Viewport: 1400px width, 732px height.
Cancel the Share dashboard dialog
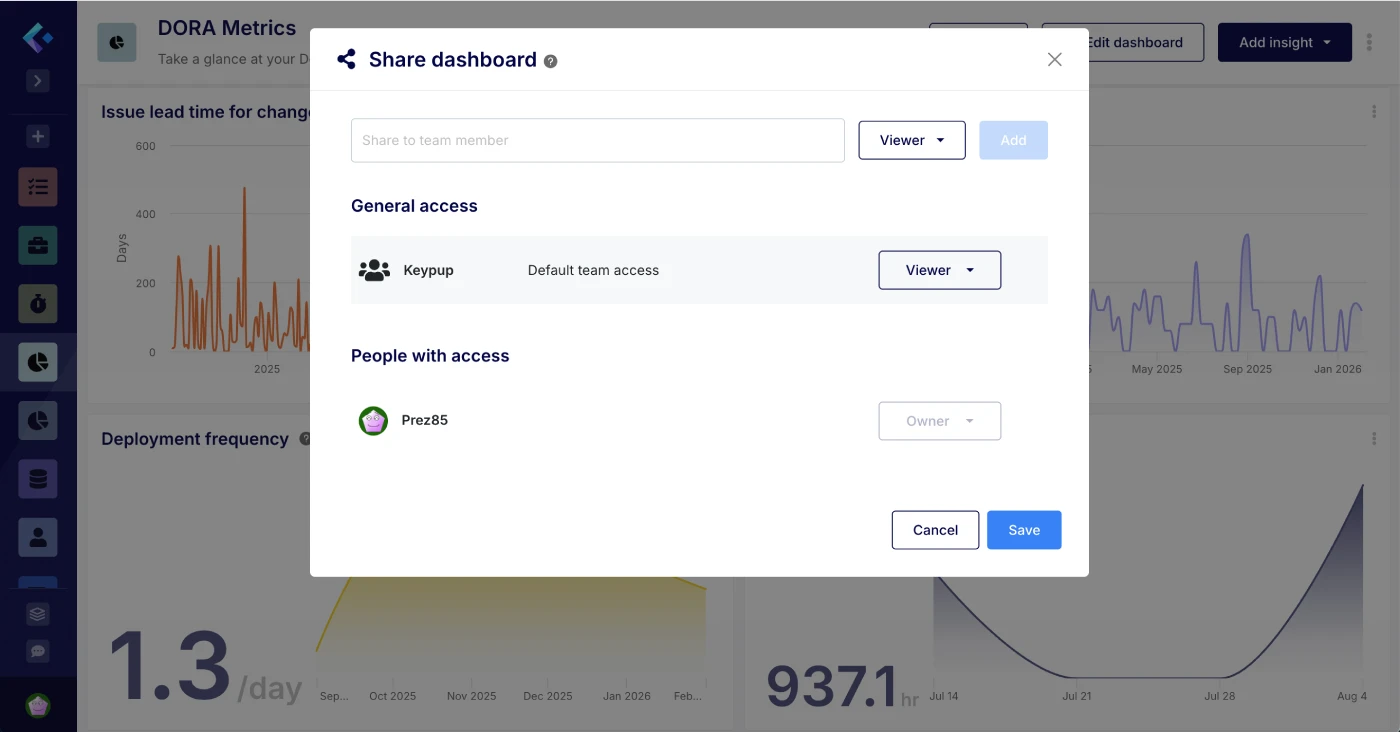click(935, 530)
